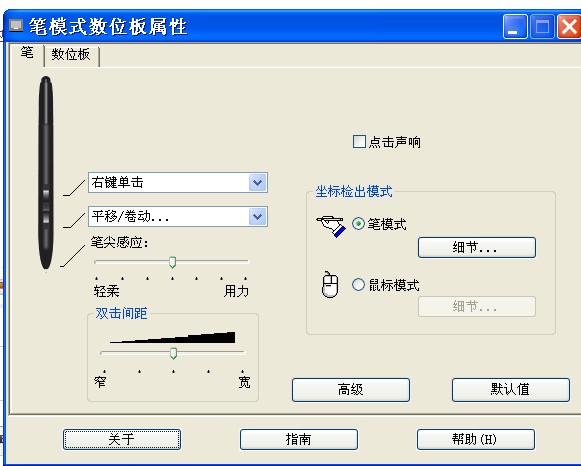Click the 坐标检出模式 group title
This screenshot has width=581, height=466.
[x=353, y=192]
